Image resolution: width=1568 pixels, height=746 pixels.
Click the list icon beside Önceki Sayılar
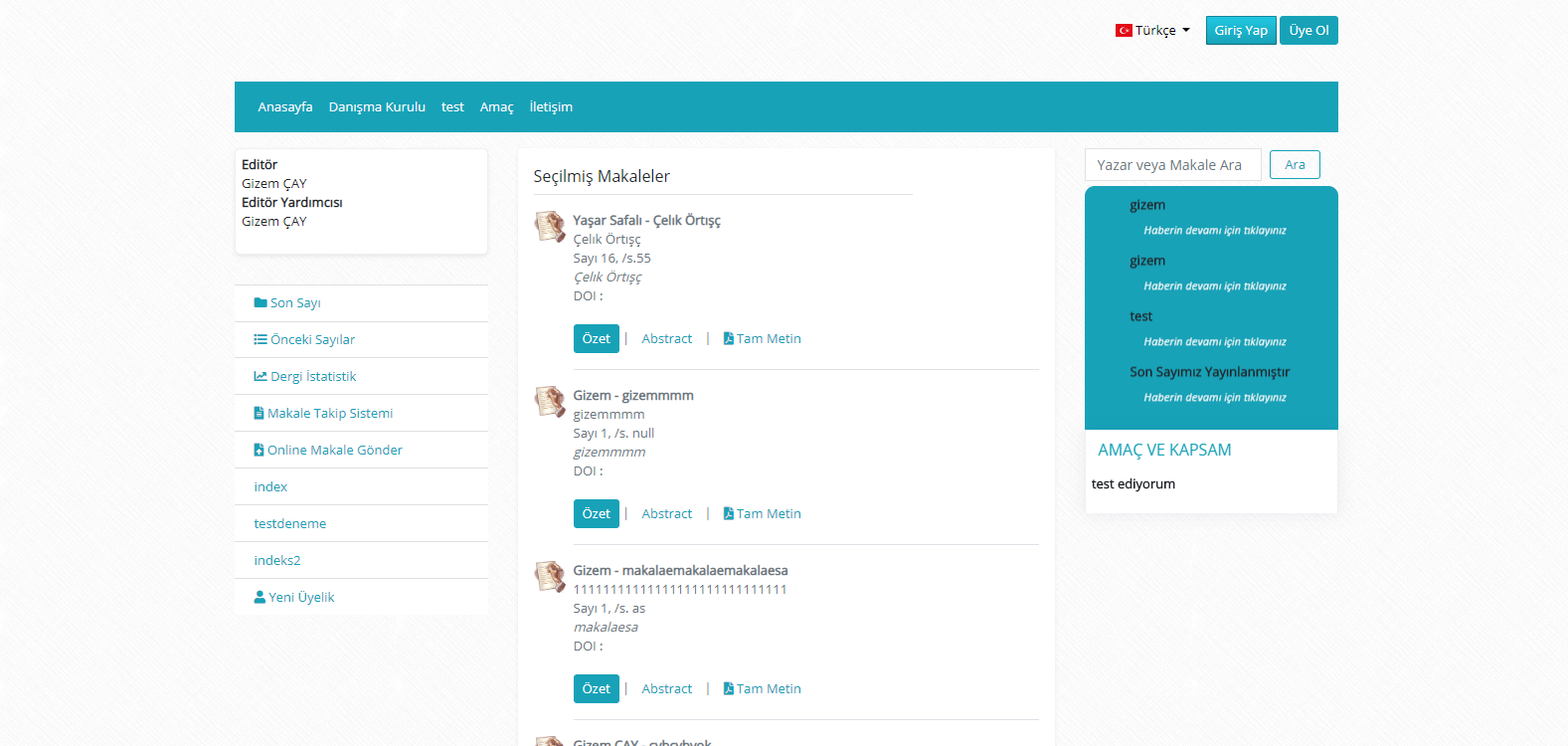click(x=261, y=340)
